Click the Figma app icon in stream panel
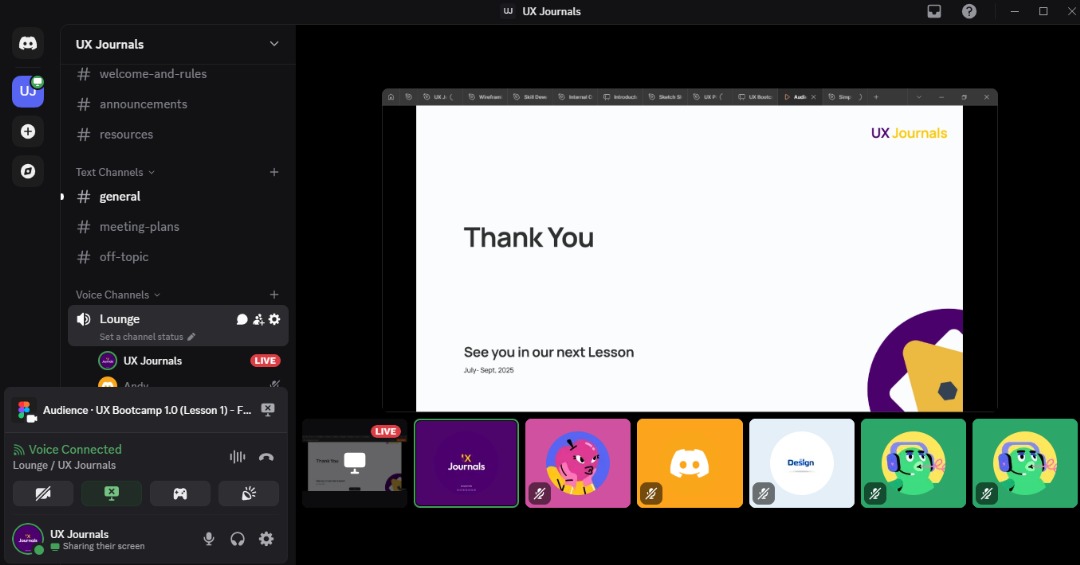 pyautogui.click(x=25, y=411)
